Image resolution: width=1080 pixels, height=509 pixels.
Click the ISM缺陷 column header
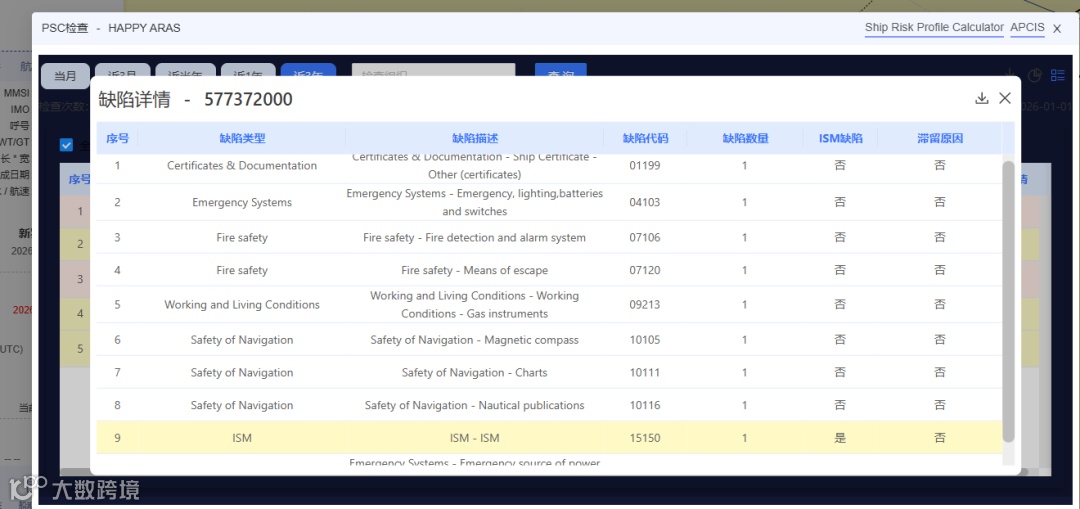click(840, 139)
